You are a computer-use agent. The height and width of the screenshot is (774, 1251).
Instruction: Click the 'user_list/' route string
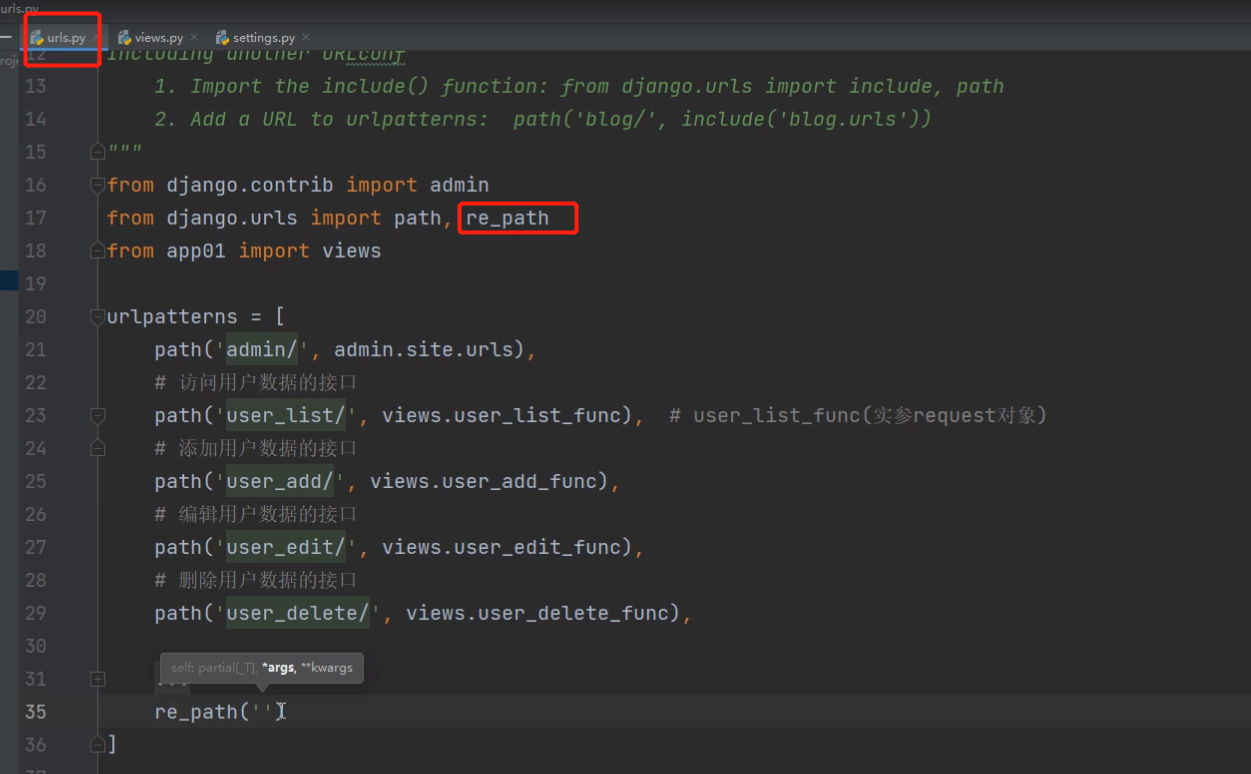click(286, 416)
